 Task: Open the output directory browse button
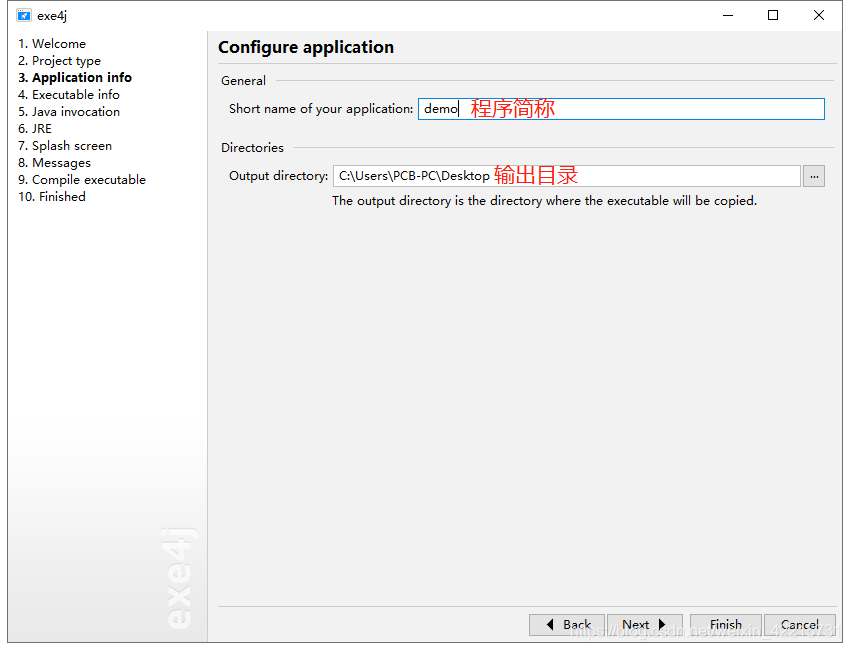pos(814,176)
